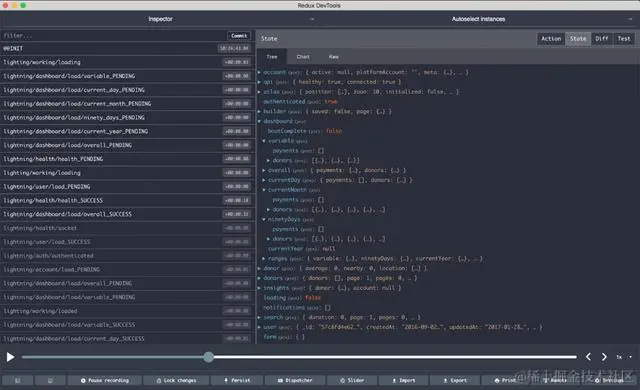This screenshot has width=640, height=390.
Task: Click the authenticated true entry
Action: [300, 102]
